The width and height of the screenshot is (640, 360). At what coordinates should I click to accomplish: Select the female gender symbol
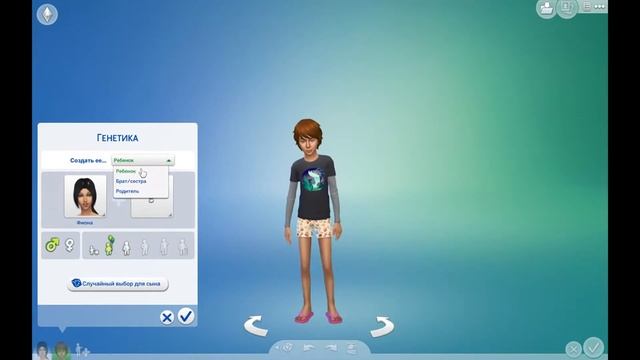(x=70, y=245)
